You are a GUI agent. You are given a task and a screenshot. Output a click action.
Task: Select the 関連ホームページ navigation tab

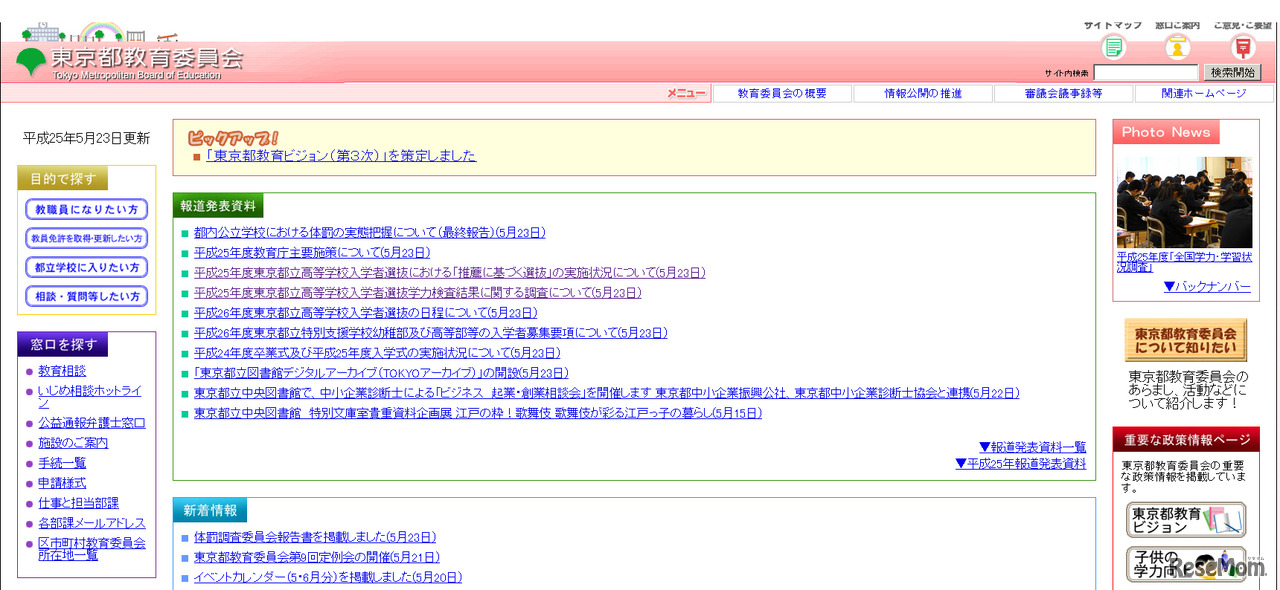[1203, 93]
